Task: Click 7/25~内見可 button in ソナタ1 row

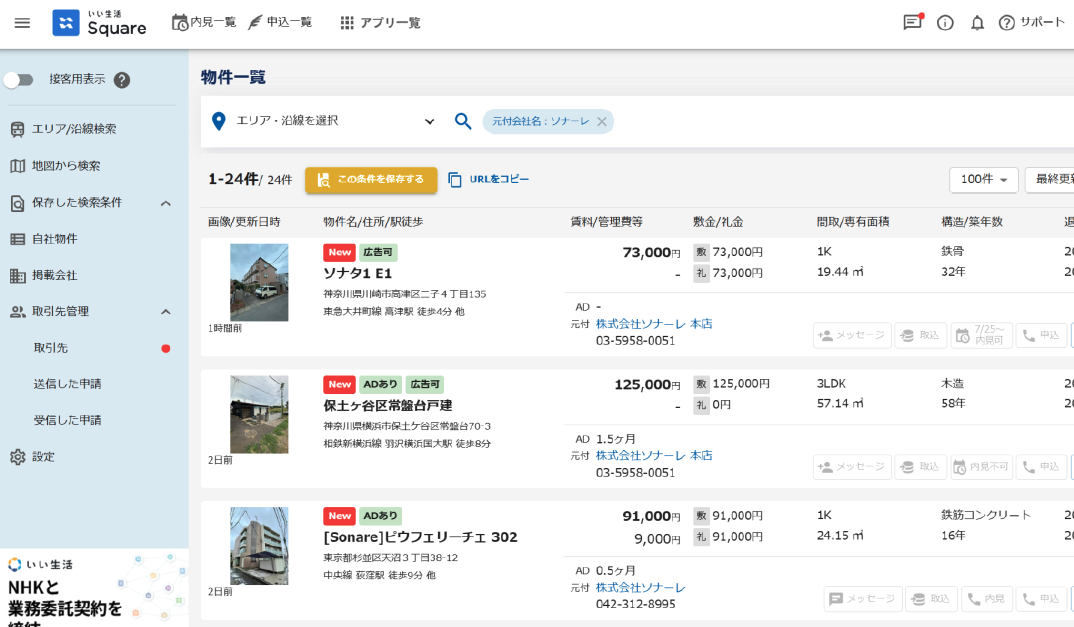Action: pos(982,335)
